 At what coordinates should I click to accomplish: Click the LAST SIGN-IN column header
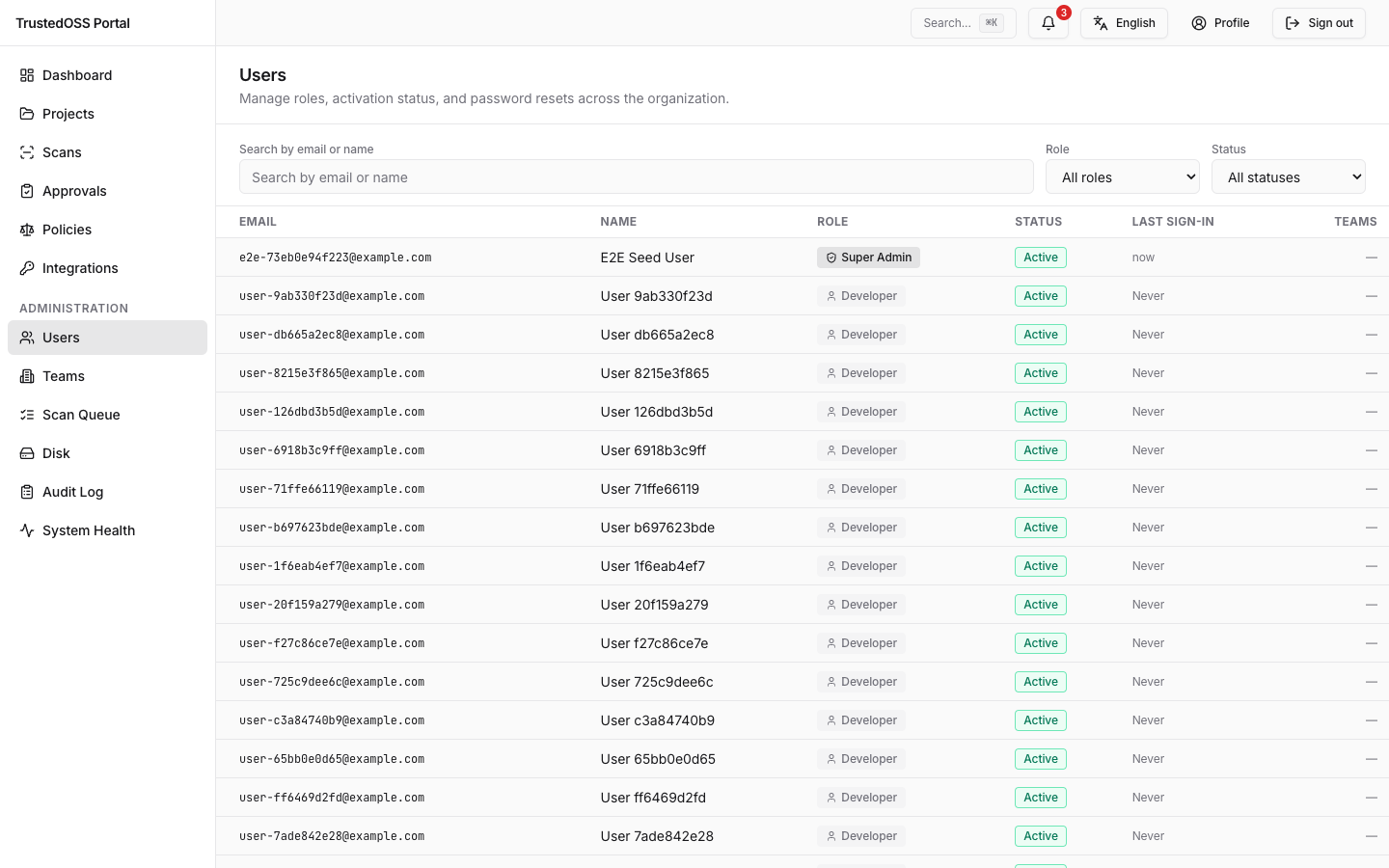(x=1173, y=222)
